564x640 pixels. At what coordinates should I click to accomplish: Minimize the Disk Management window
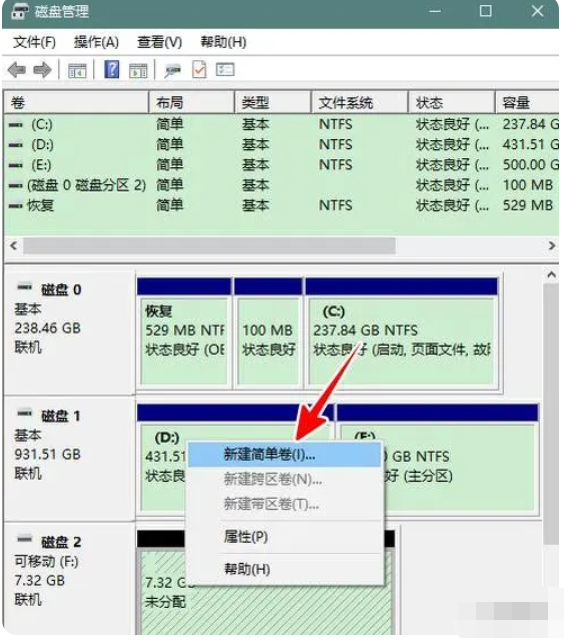[x=435, y=11]
